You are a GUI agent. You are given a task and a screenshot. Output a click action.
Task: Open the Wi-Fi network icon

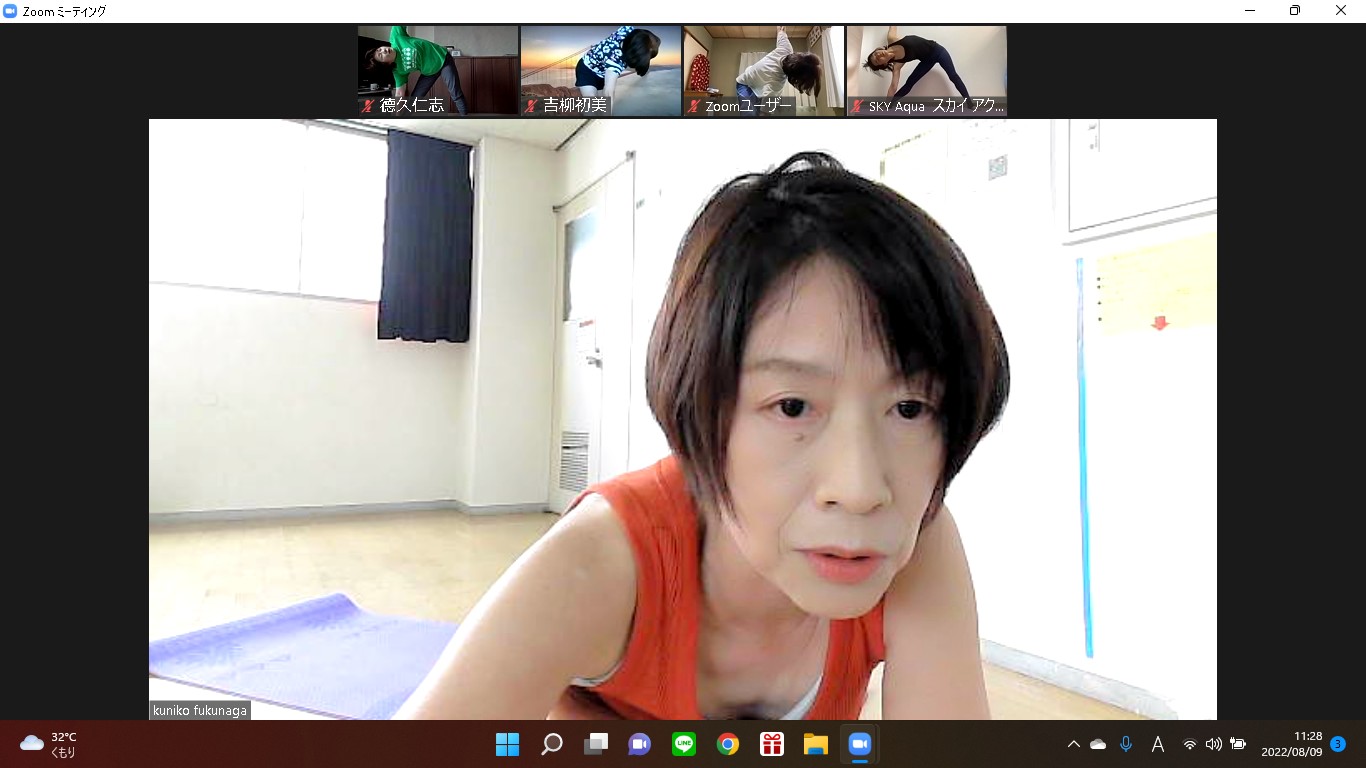(1190, 744)
